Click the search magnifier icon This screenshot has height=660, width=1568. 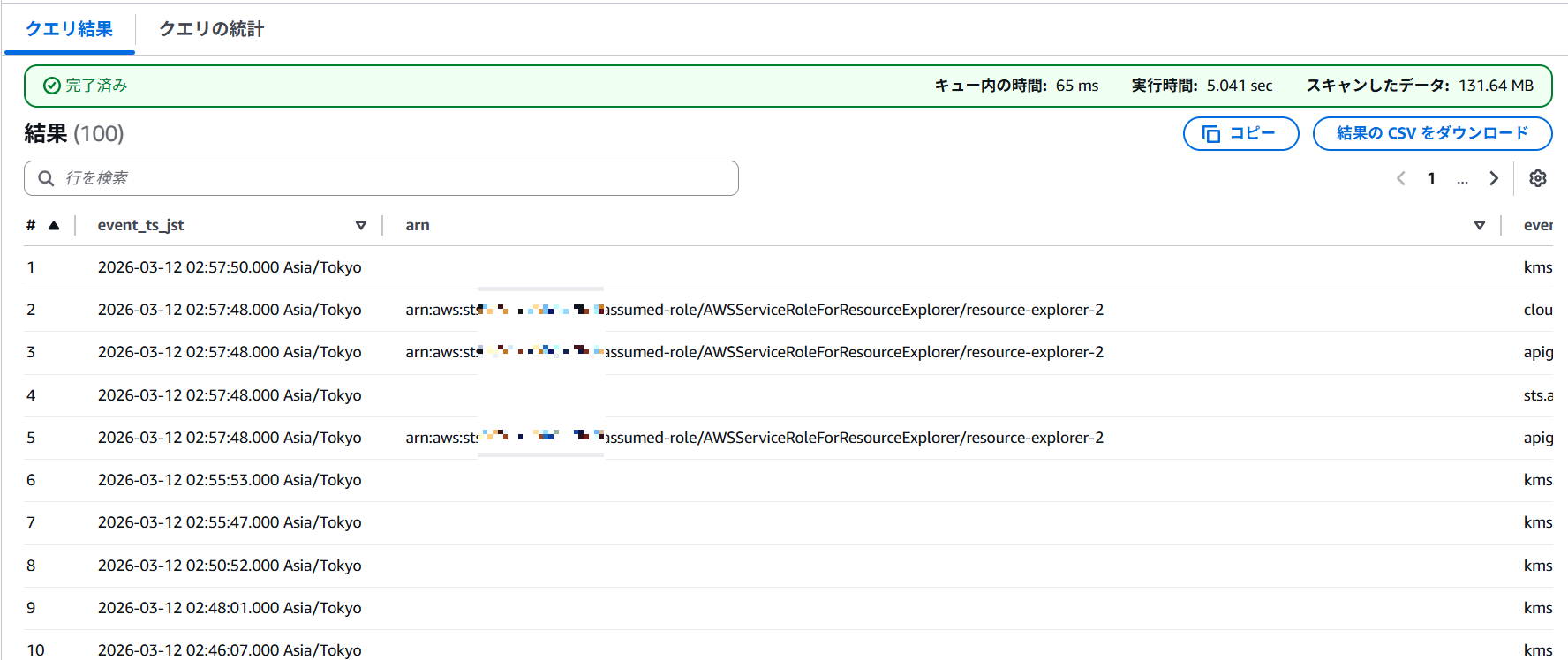pyautogui.click(x=46, y=178)
